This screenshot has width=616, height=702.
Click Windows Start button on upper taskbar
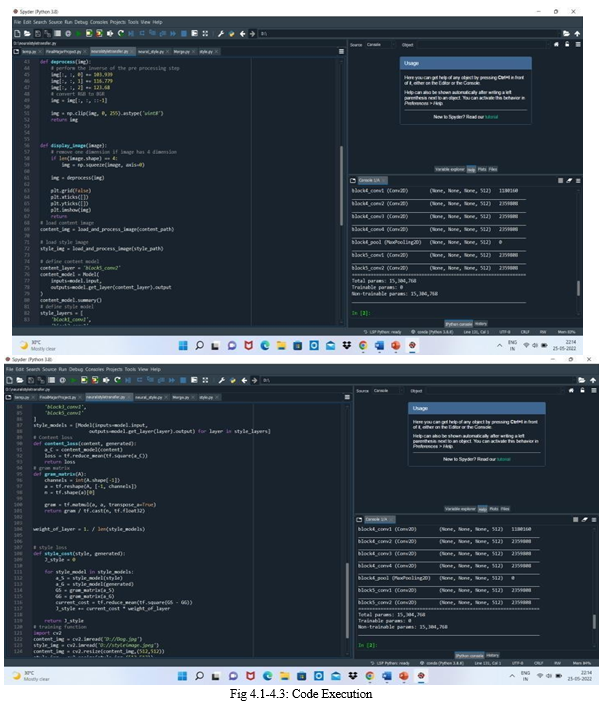[183, 345]
